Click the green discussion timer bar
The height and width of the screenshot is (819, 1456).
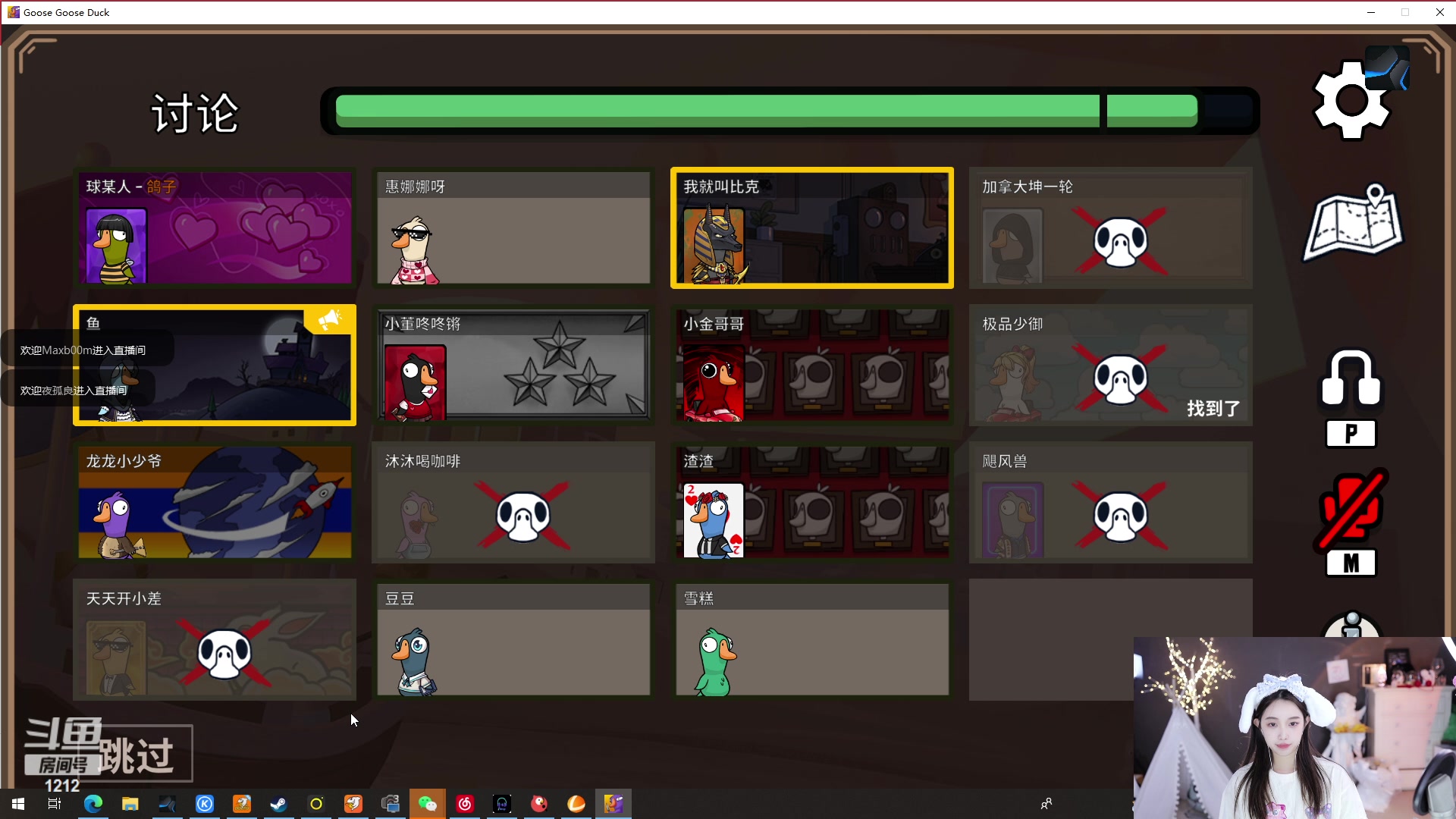766,111
